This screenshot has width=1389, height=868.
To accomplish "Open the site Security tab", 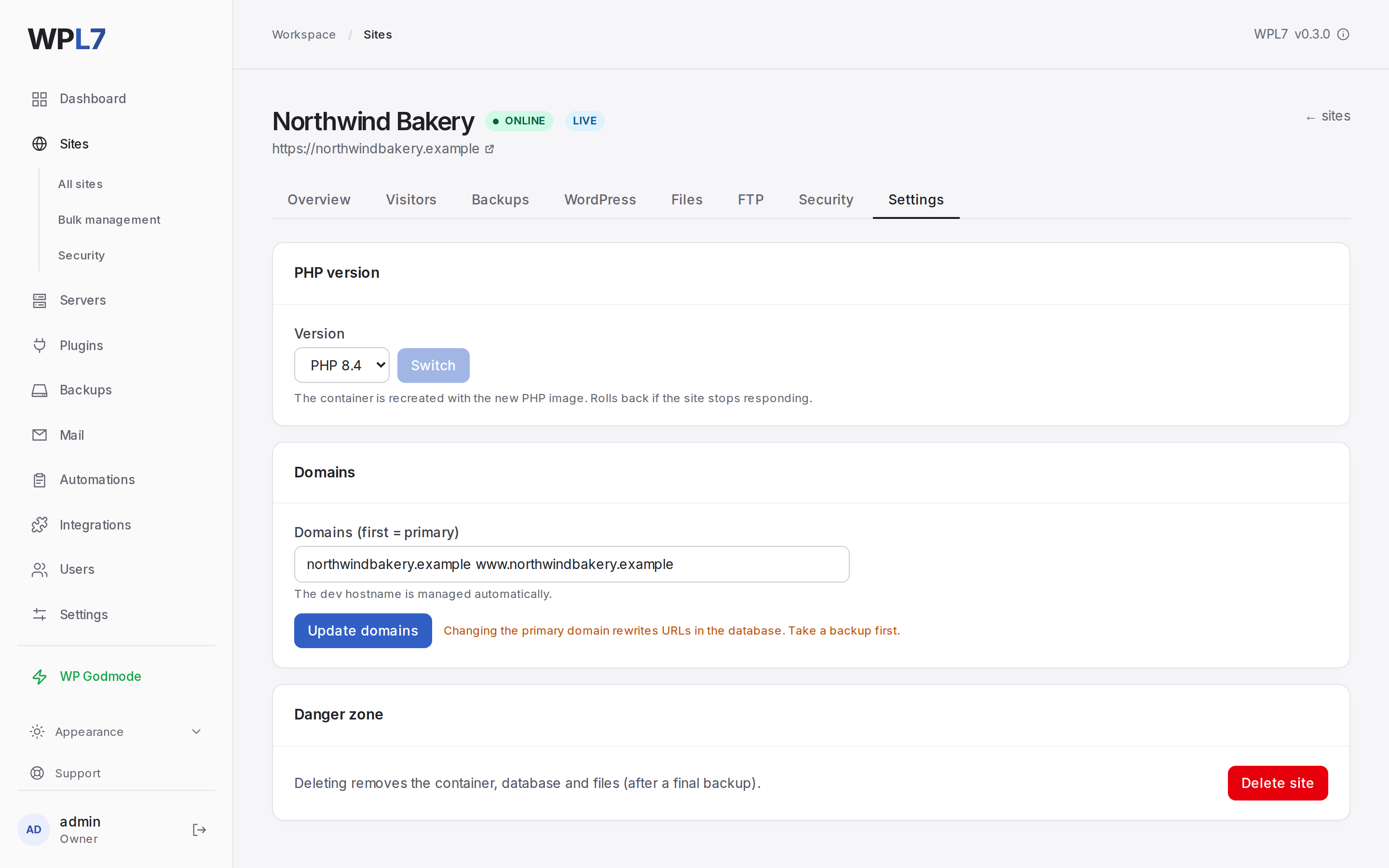I will 825,200.
